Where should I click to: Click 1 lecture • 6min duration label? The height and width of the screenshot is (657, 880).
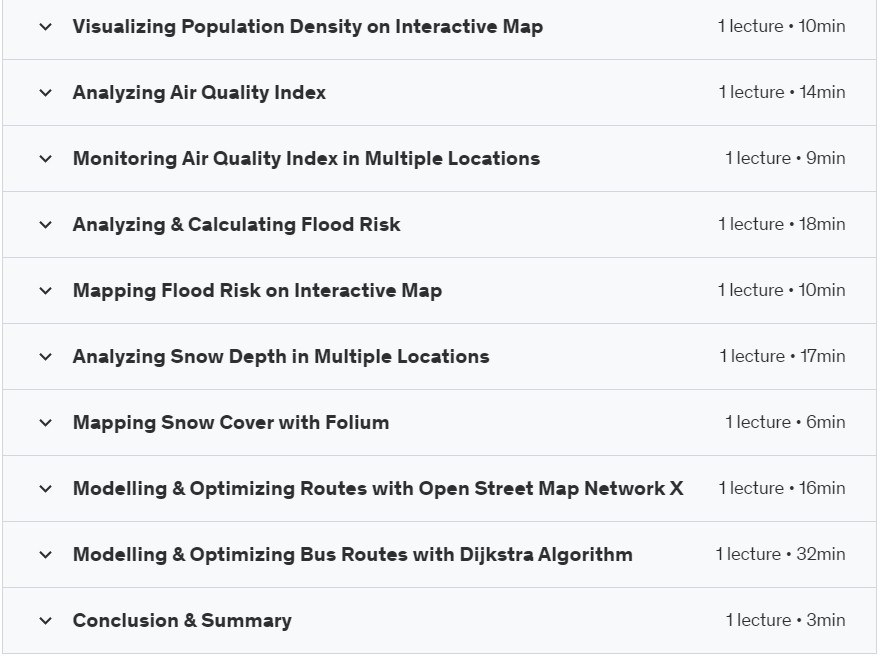(x=785, y=422)
